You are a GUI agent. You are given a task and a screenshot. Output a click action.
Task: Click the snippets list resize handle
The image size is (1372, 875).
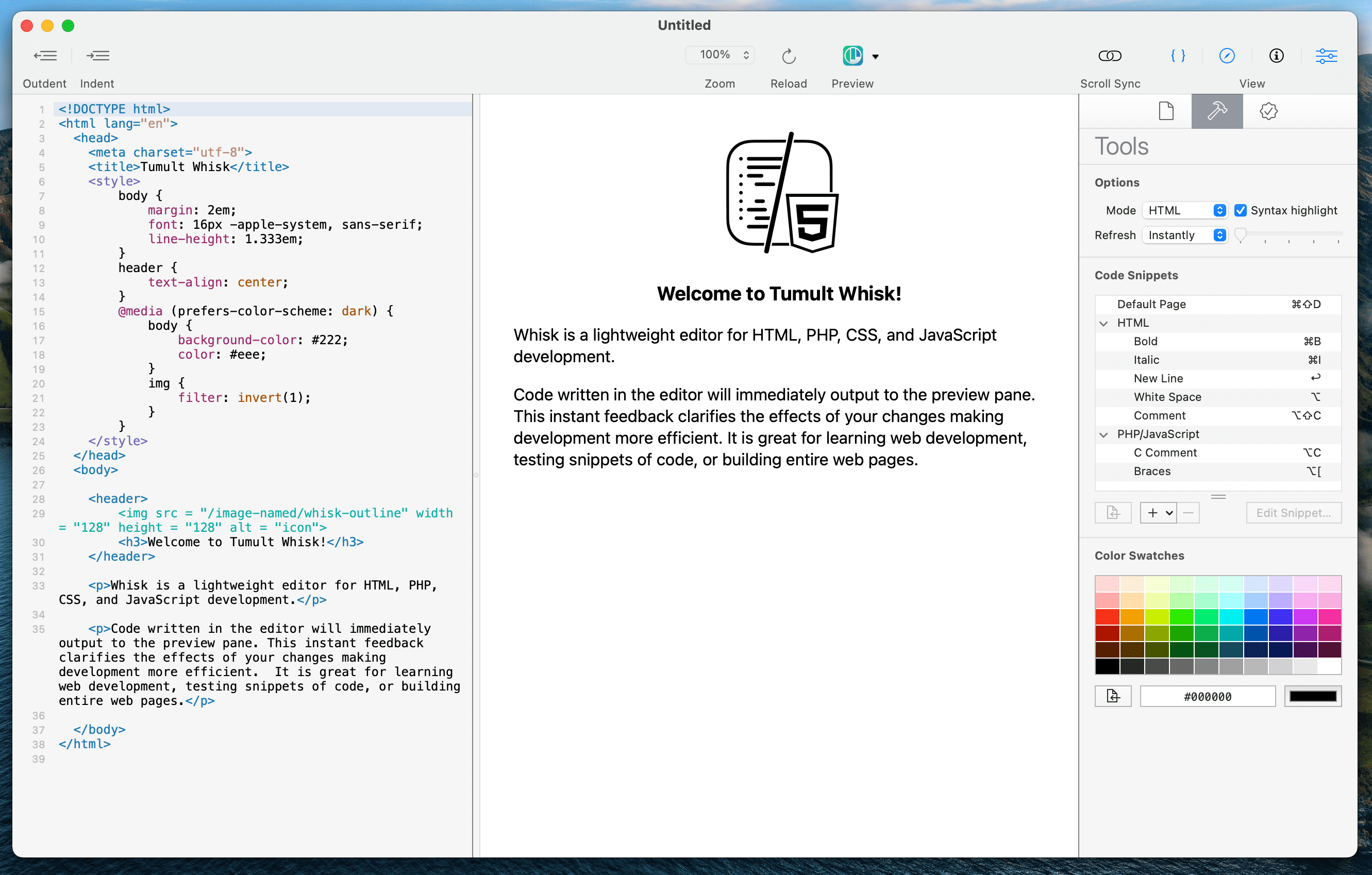[x=1218, y=497]
